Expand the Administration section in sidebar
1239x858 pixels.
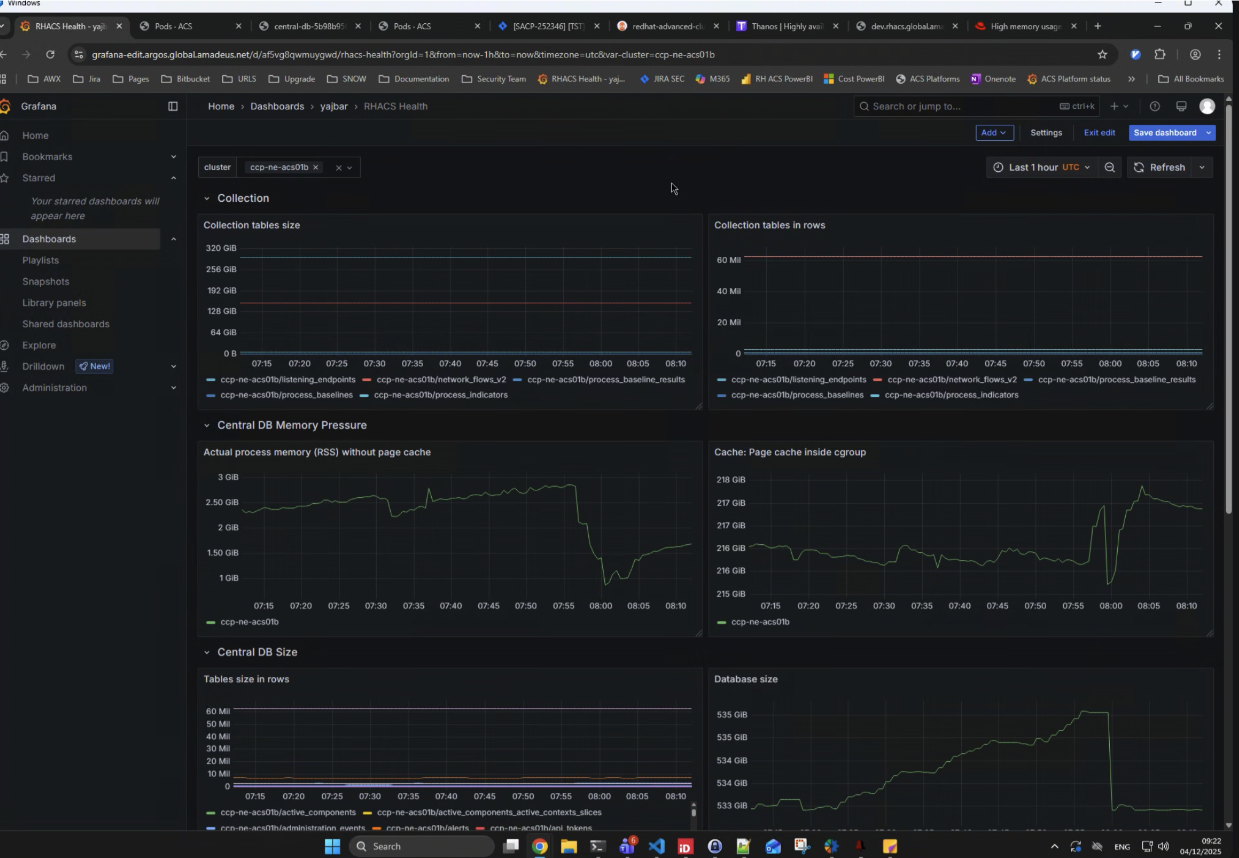(173, 388)
